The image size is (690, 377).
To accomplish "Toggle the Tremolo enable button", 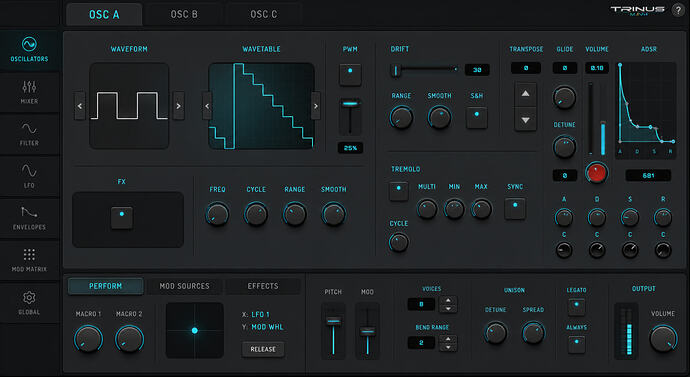I will tap(399, 191).
